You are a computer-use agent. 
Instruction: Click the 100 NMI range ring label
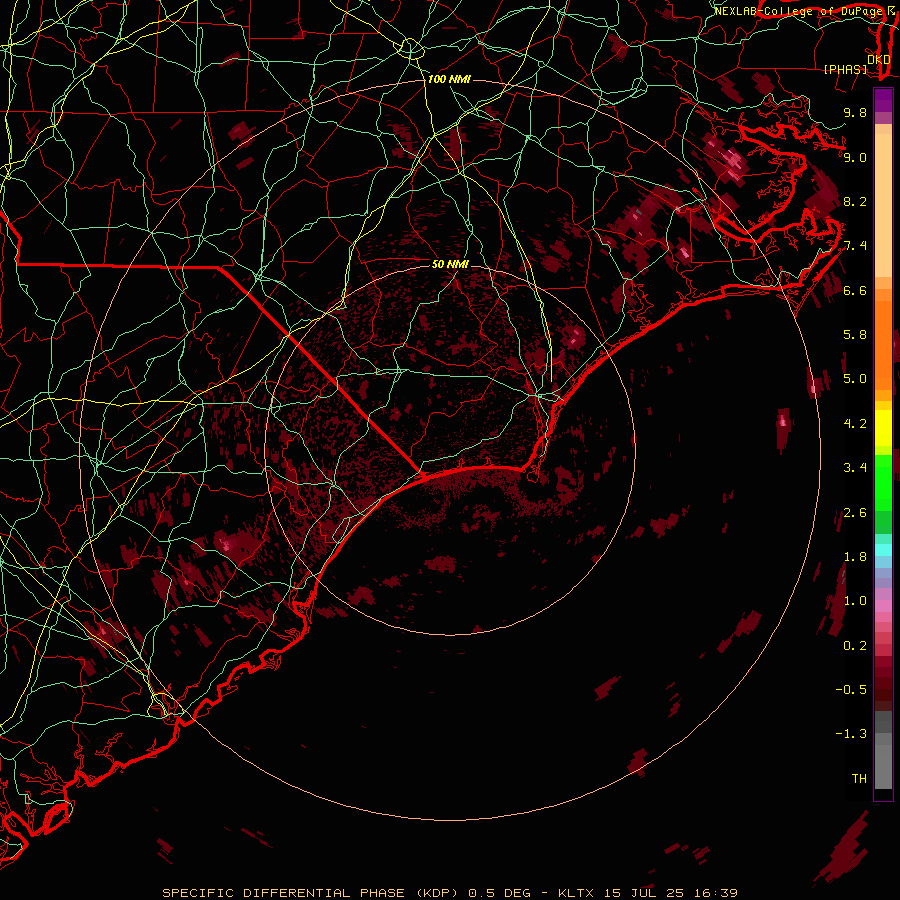449,79
